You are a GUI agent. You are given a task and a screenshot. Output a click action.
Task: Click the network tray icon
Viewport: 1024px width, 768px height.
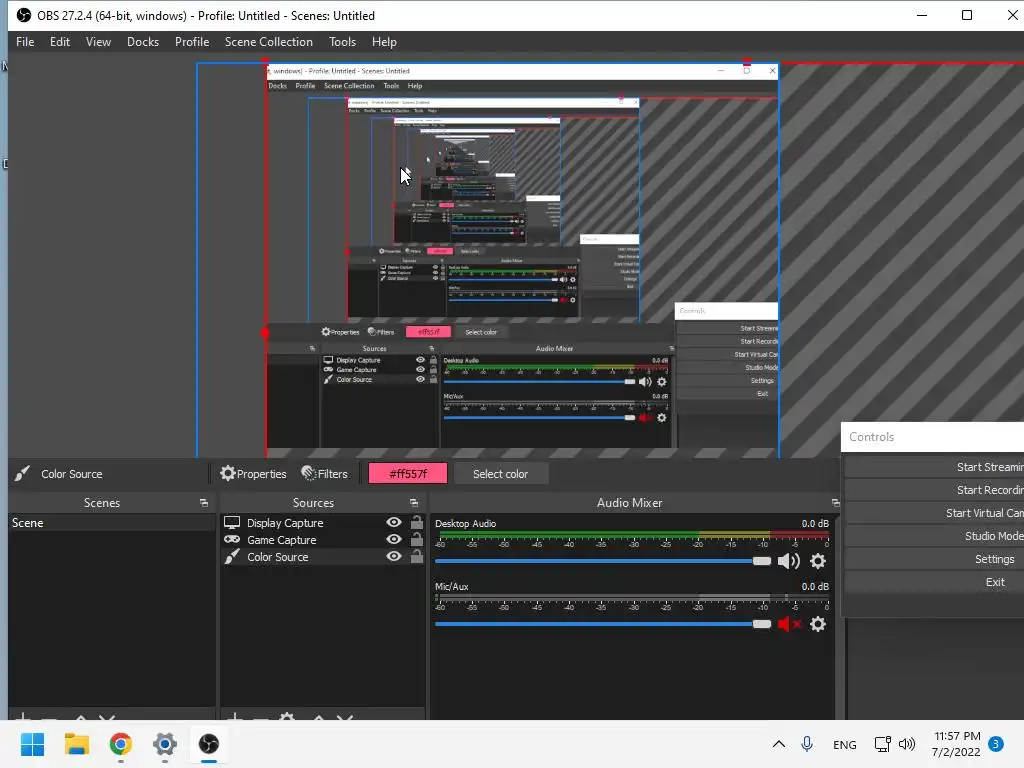coord(882,744)
